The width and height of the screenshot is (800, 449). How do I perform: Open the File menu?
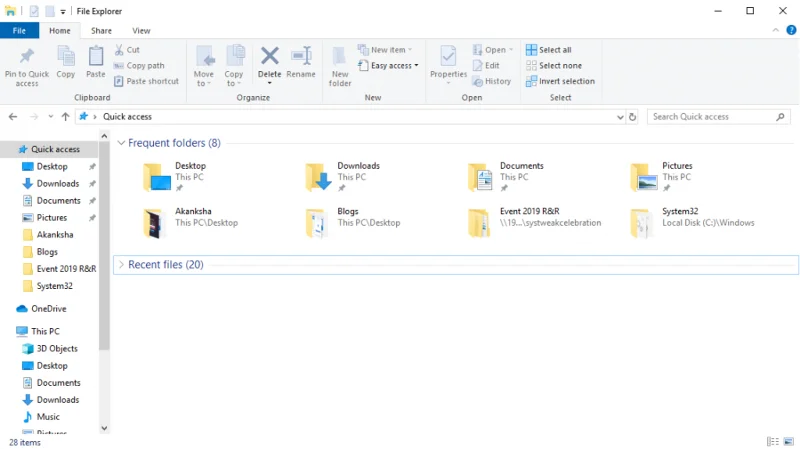[x=19, y=31]
